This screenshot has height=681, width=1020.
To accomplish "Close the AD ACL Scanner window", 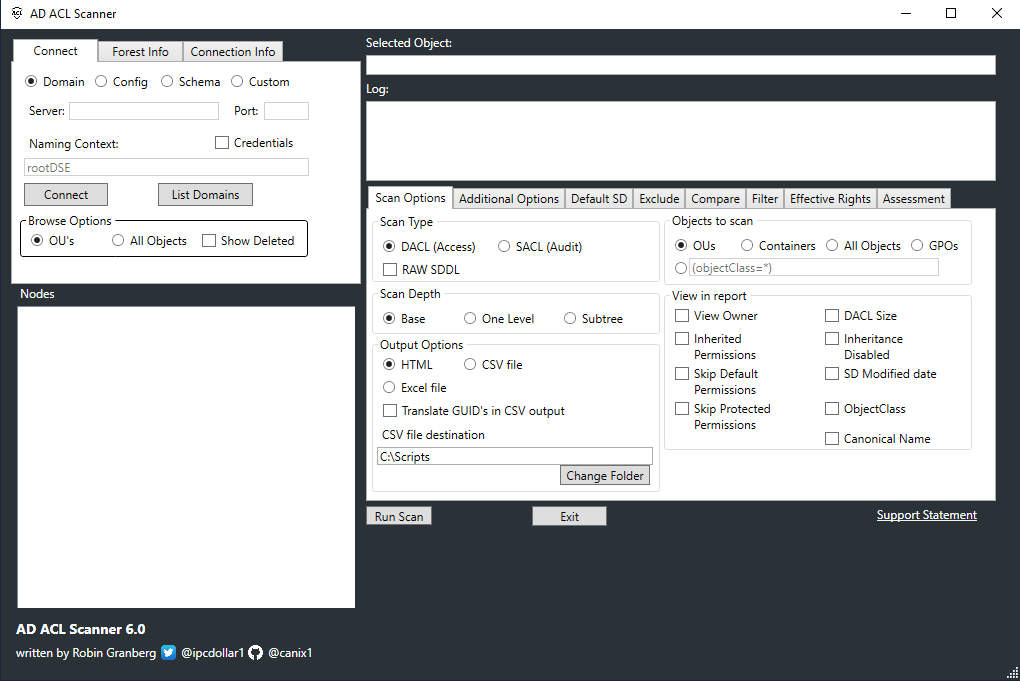I will click(x=997, y=13).
